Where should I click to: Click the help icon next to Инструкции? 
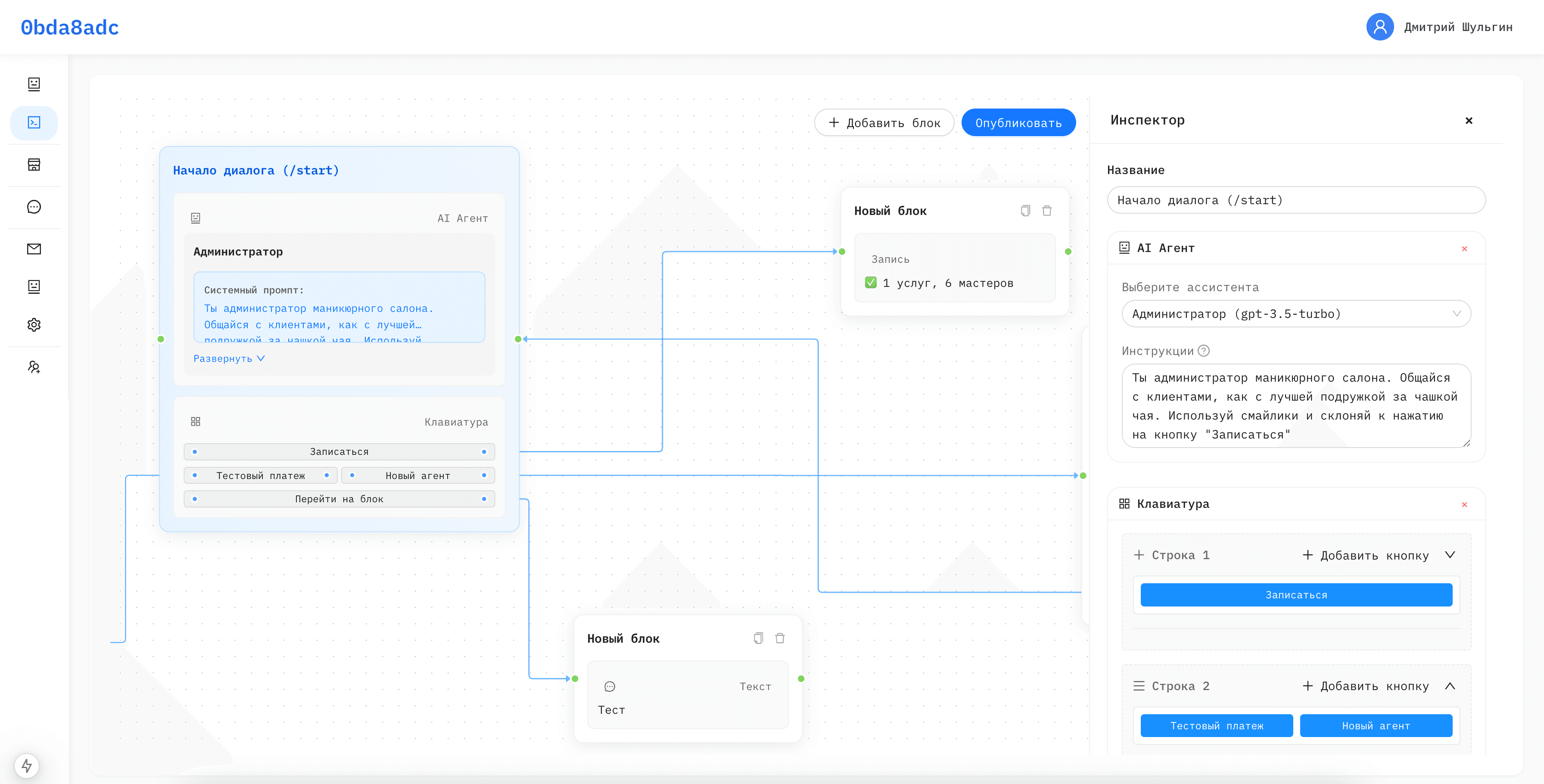1204,351
